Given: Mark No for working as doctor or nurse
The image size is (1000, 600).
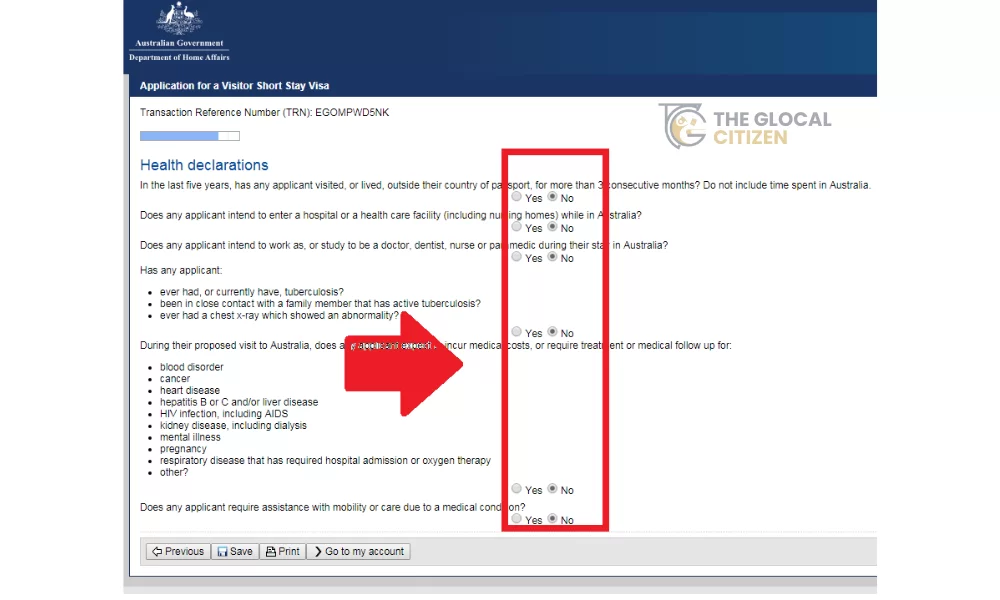Looking at the screenshot, I should (552, 257).
